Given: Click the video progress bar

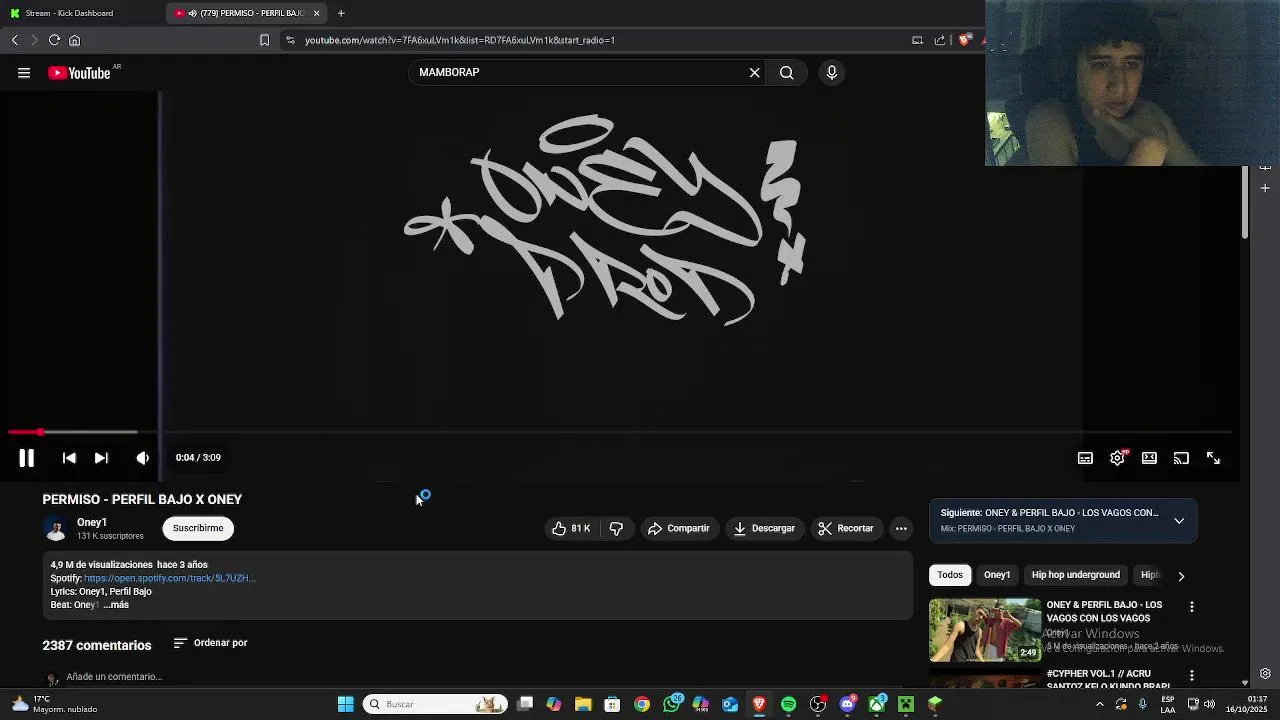Looking at the screenshot, I should tap(620, 432).
